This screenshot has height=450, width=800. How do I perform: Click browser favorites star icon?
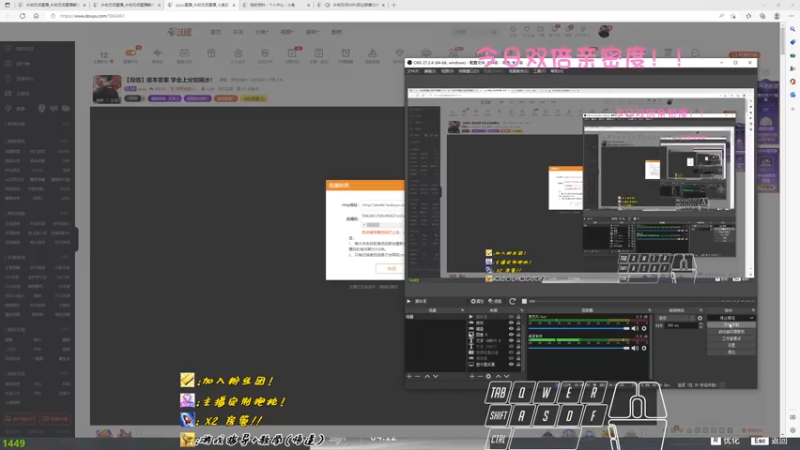click(x=748, y=16)
